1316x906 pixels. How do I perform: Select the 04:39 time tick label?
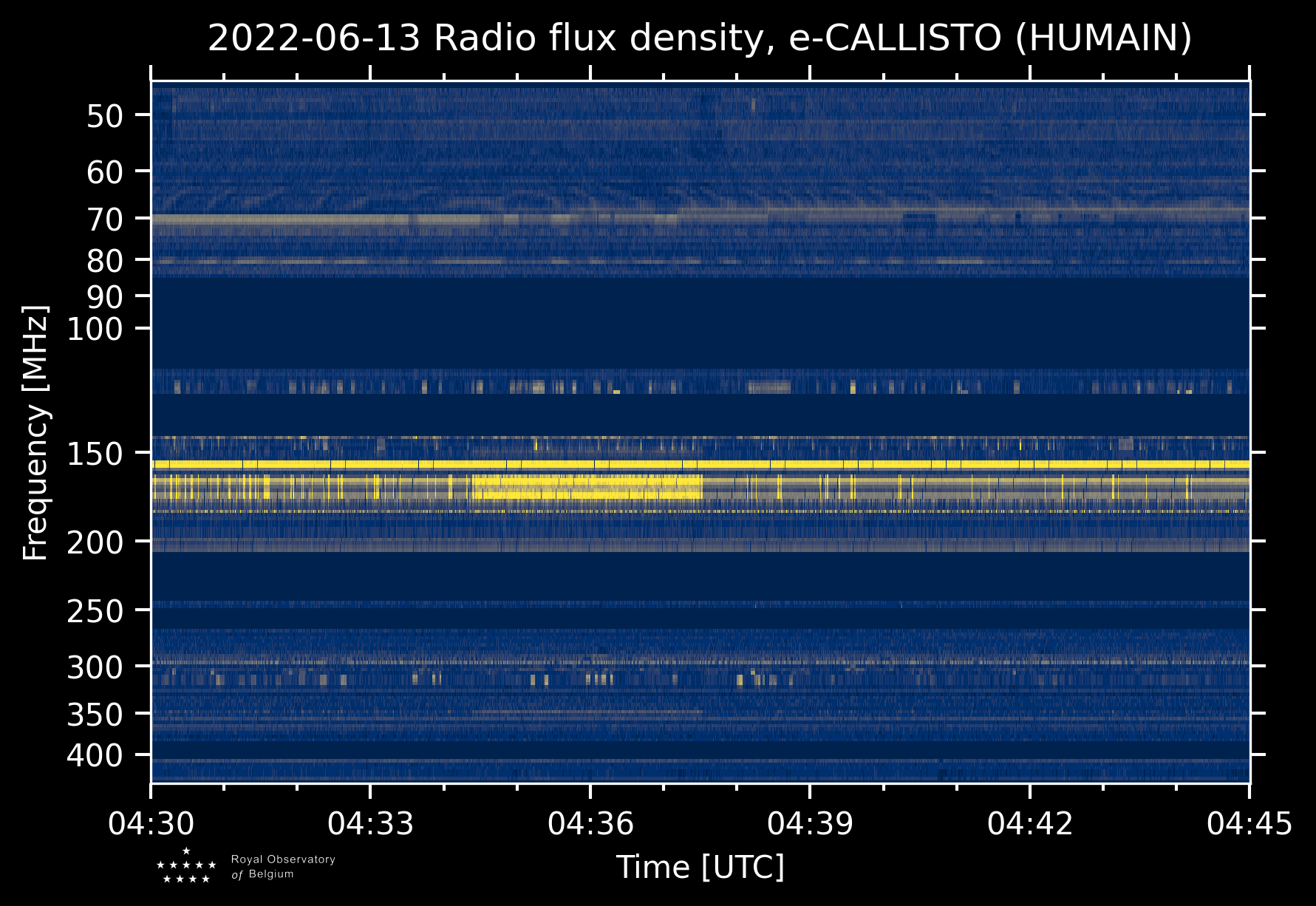coord(810,823)
